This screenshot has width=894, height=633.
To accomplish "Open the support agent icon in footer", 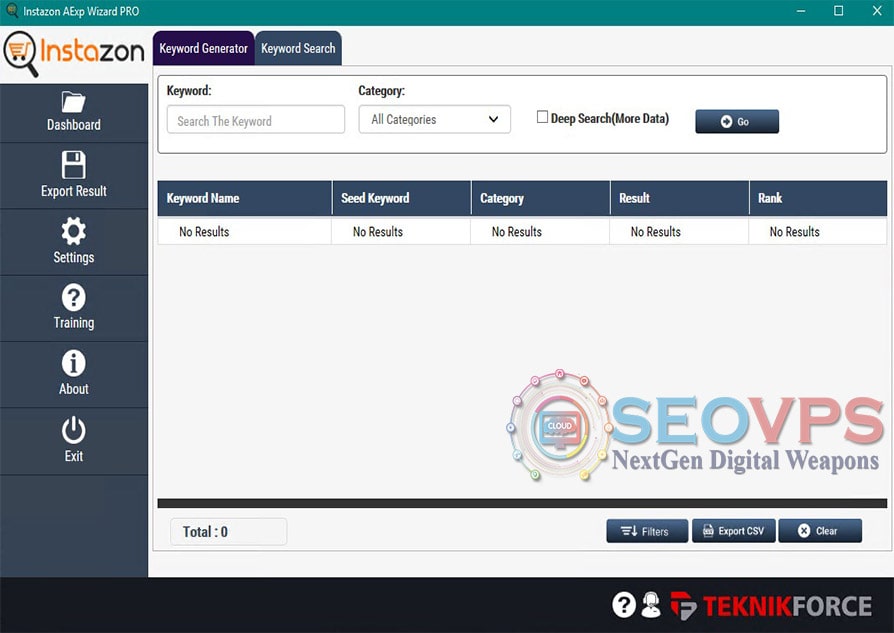I will point(651,604).
